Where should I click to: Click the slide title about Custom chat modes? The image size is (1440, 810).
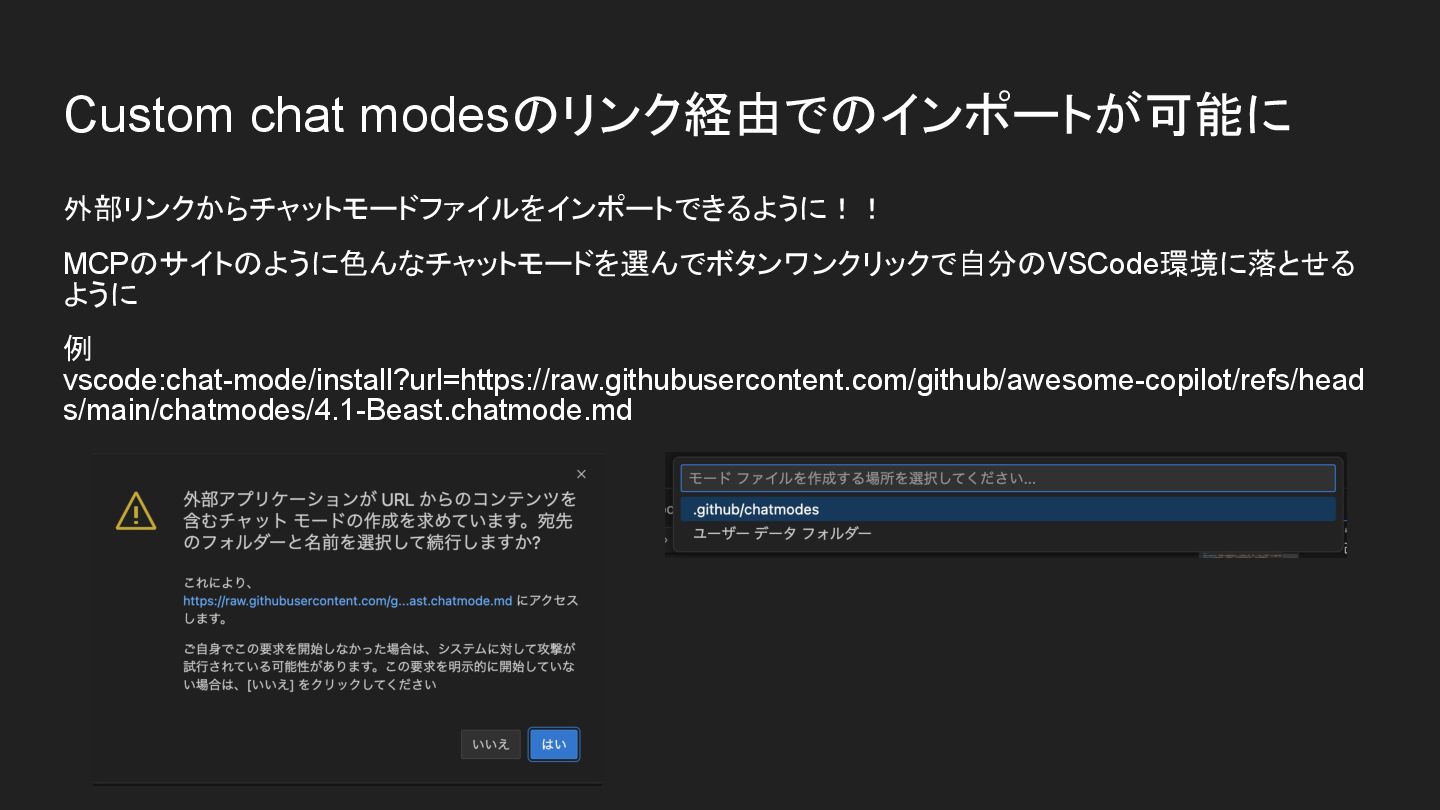point(678,115)
